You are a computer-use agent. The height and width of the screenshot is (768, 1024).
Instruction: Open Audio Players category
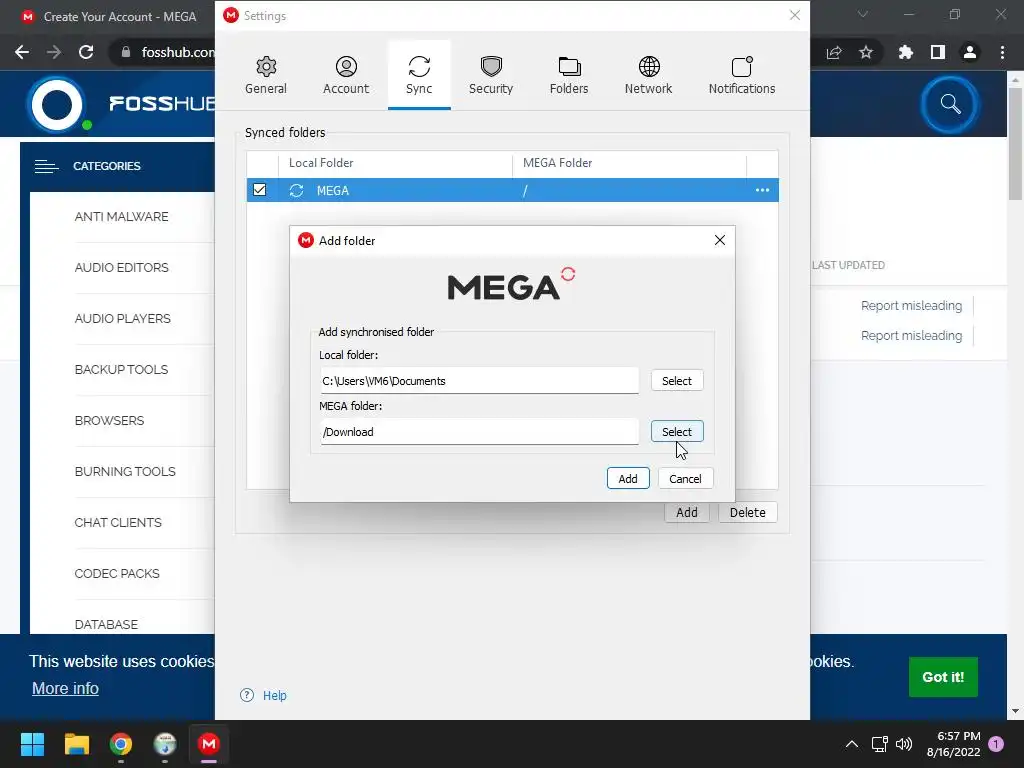click(122, 319)
